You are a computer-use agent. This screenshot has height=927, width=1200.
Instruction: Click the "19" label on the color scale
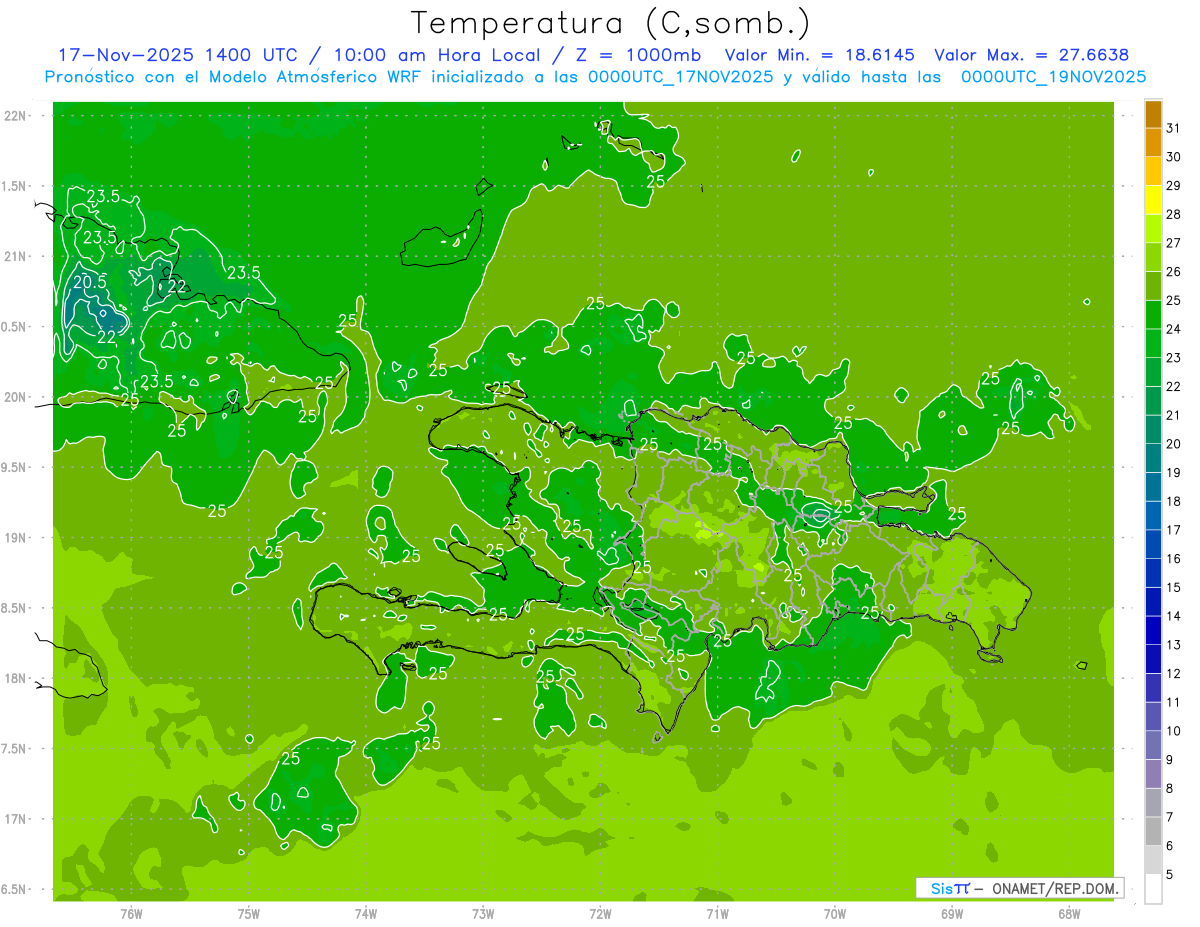coord(1174,472)
